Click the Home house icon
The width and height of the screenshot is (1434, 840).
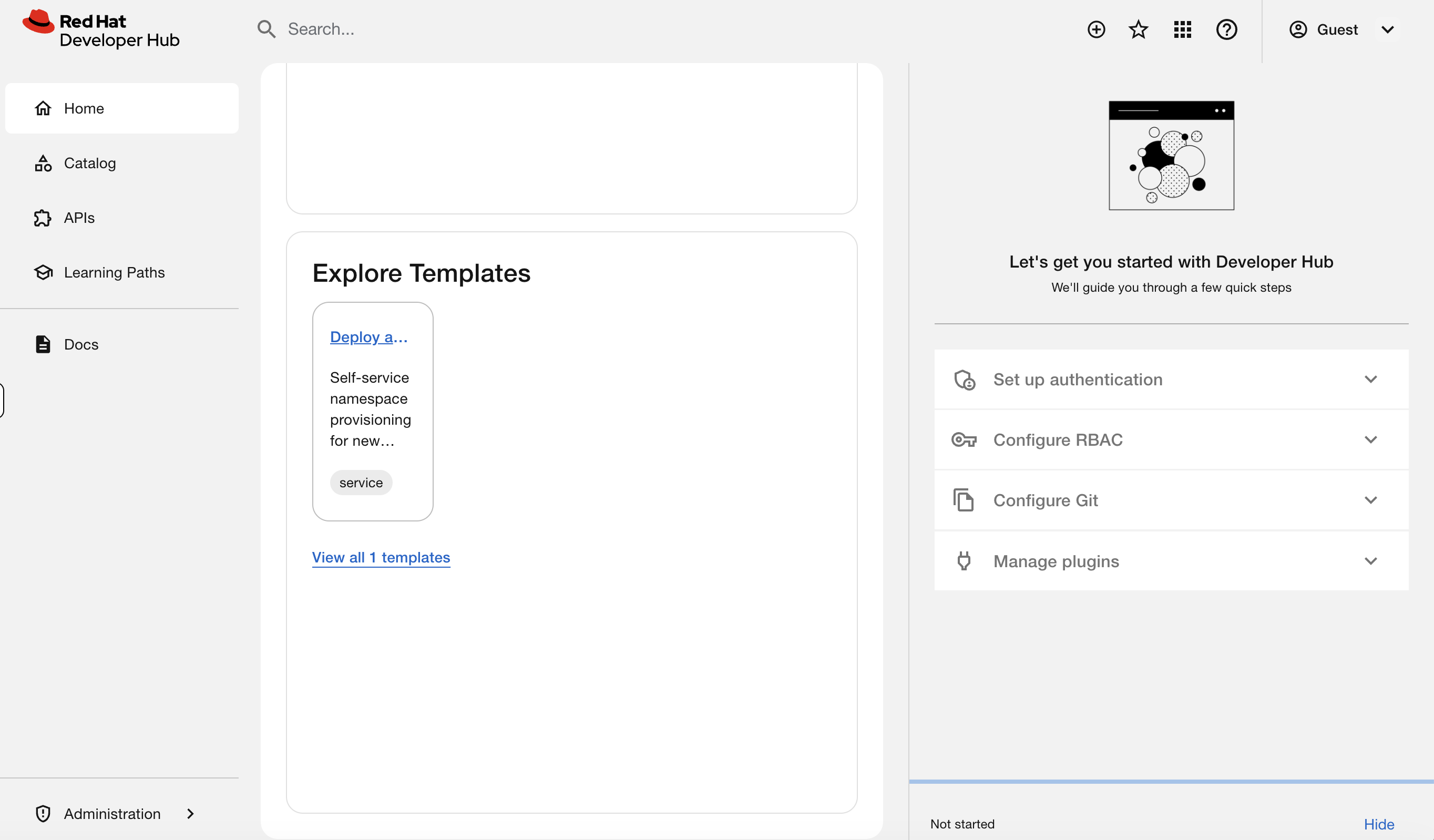click(43, 108)
